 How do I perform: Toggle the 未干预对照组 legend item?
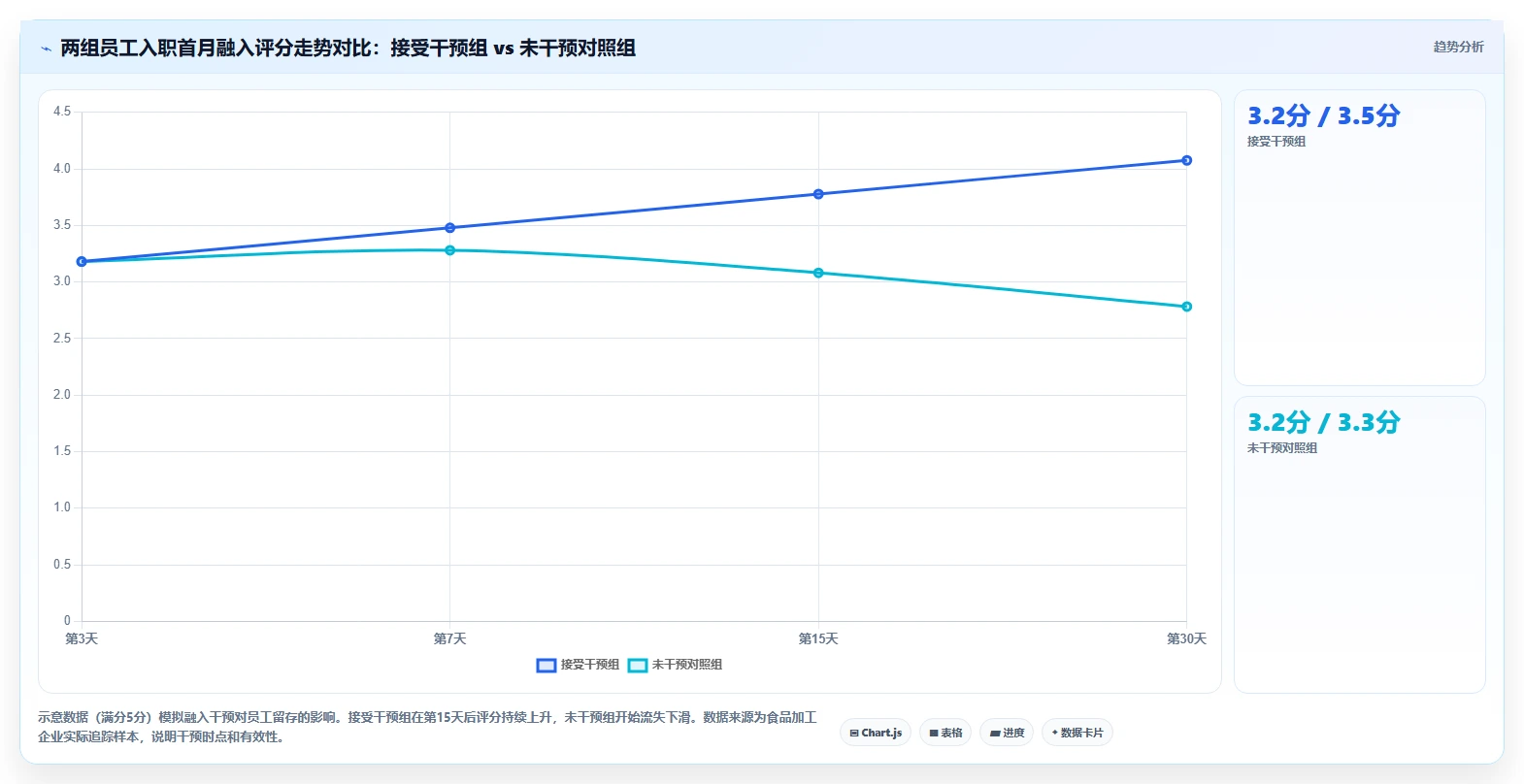point(676,665)
